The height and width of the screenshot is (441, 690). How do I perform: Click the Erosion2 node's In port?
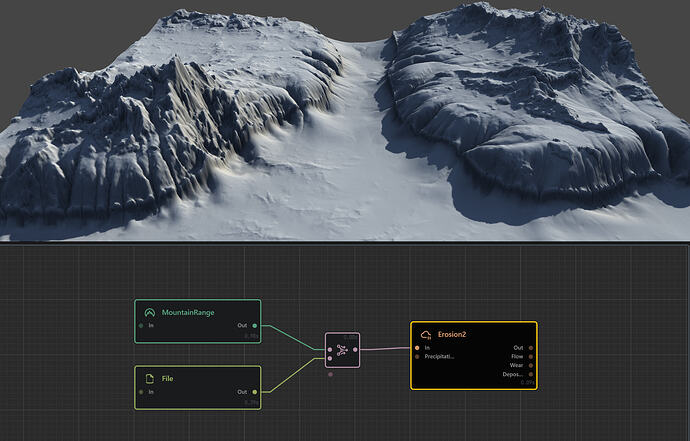coord(417,348)
